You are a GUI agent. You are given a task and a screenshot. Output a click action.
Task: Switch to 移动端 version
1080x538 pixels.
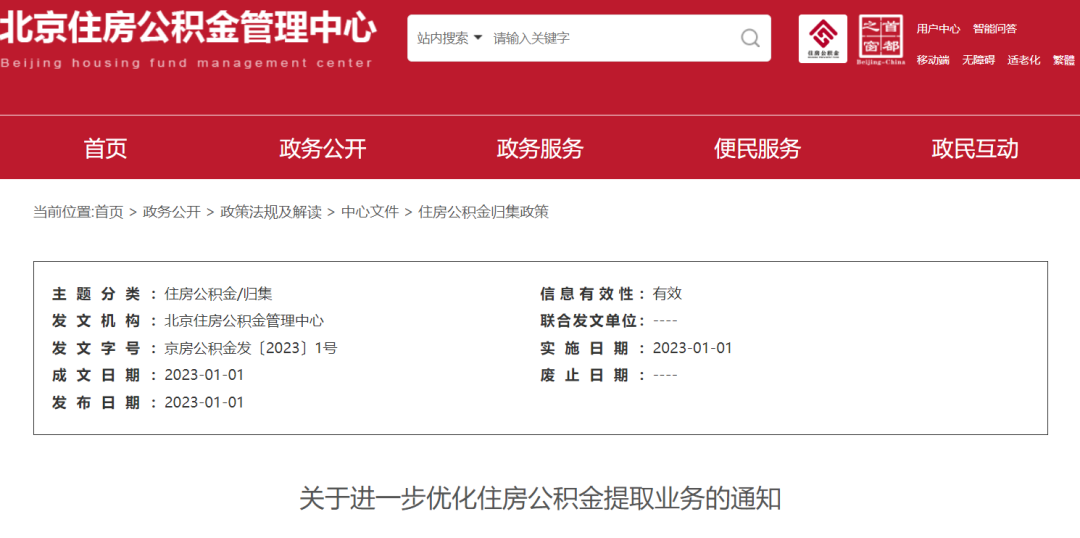(x=933, y=60)
